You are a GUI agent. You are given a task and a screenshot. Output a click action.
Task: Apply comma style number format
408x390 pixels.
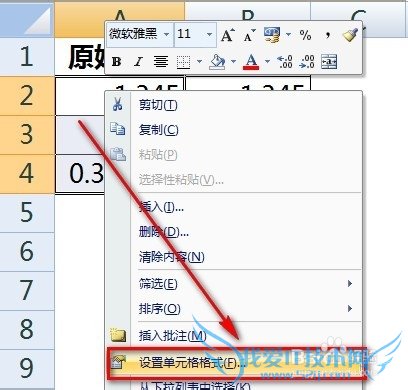(328, 35)
